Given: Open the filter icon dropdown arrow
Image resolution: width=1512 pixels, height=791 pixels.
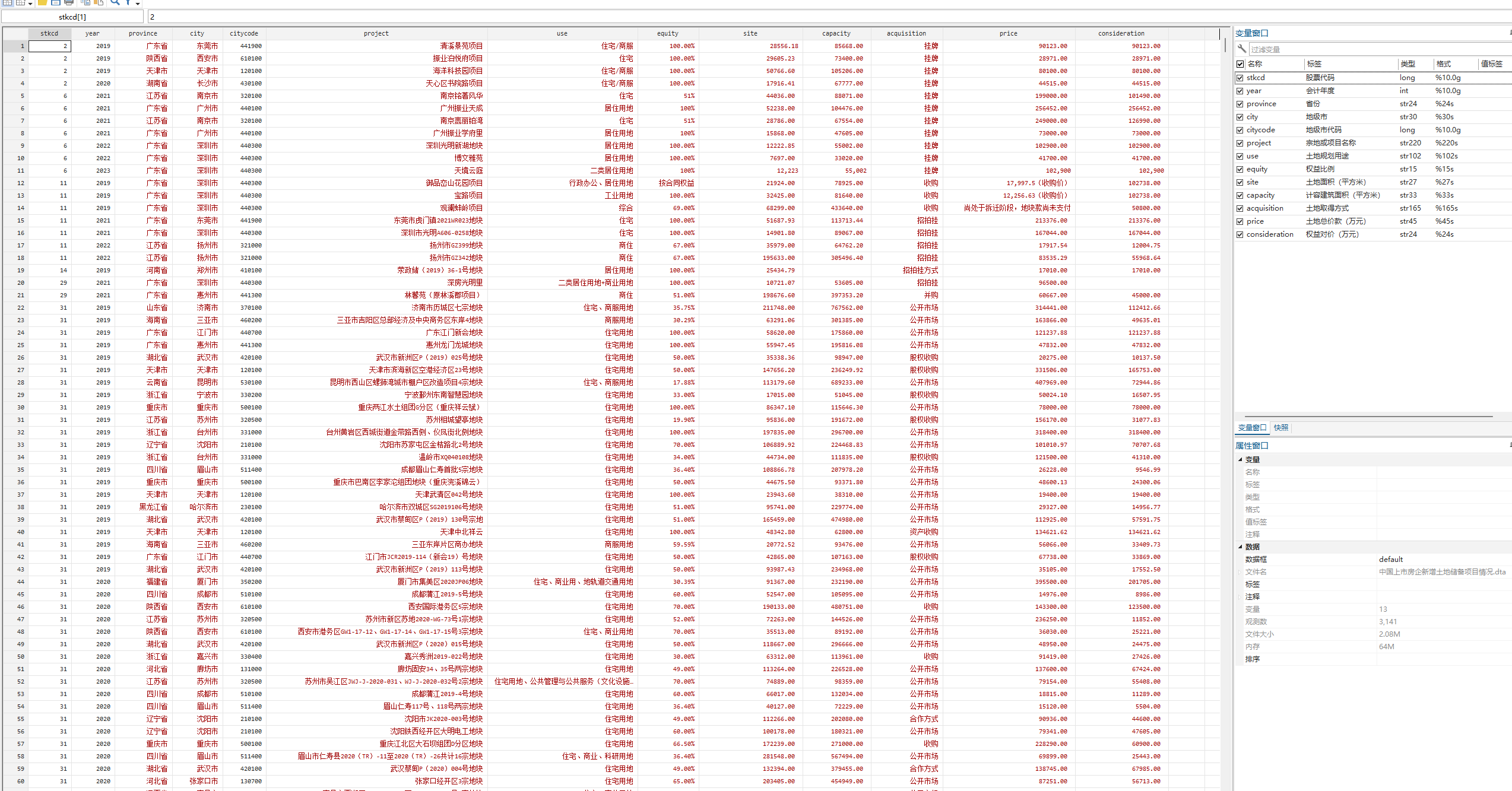Looking at the screenshot, I should pos(138,4).
